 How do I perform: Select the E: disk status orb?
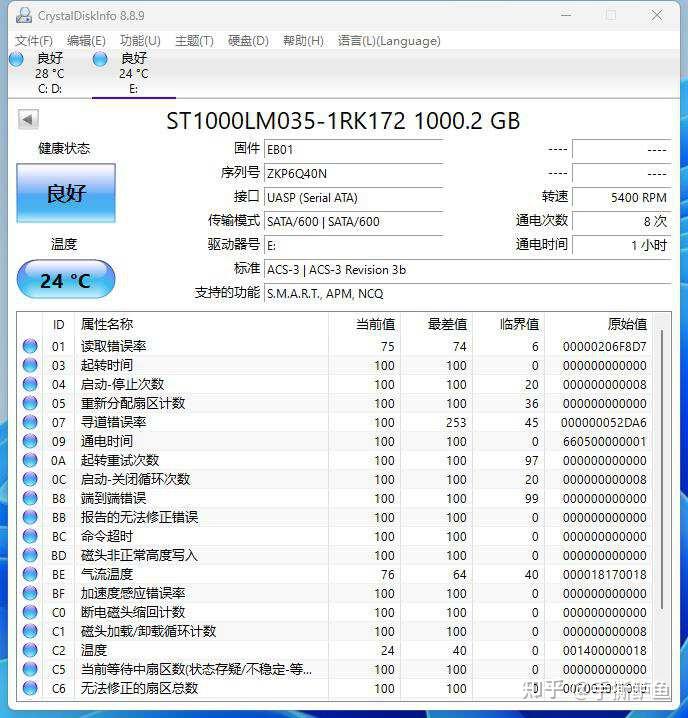100,59
